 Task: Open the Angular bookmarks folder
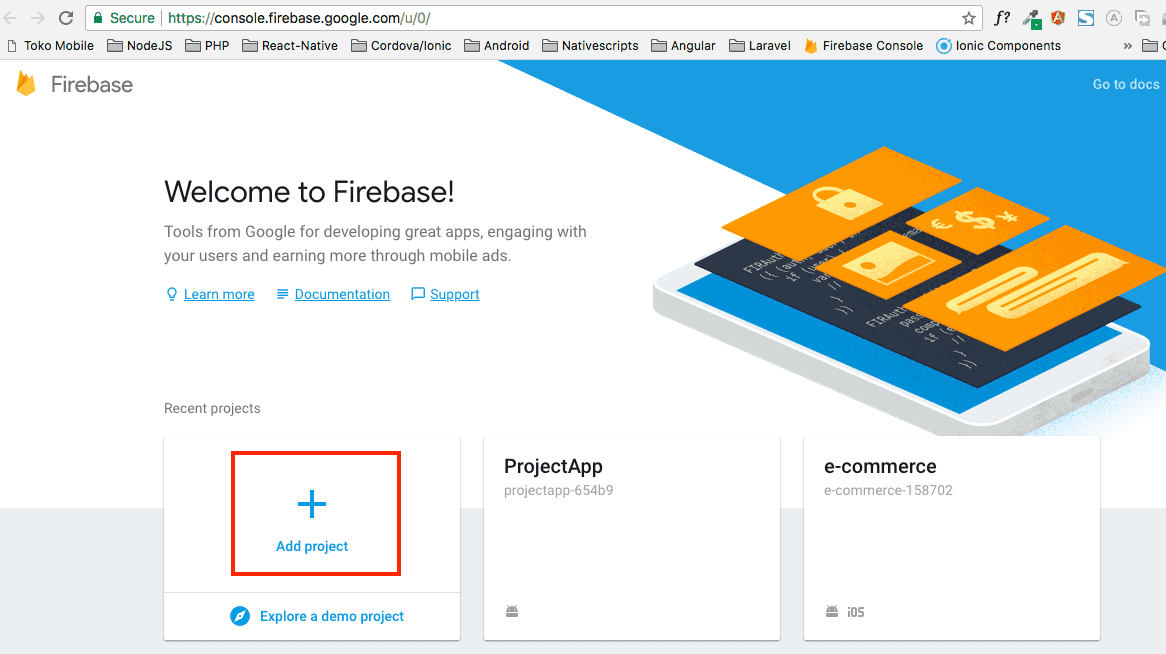pyautogui.click(x=683, y=45)
